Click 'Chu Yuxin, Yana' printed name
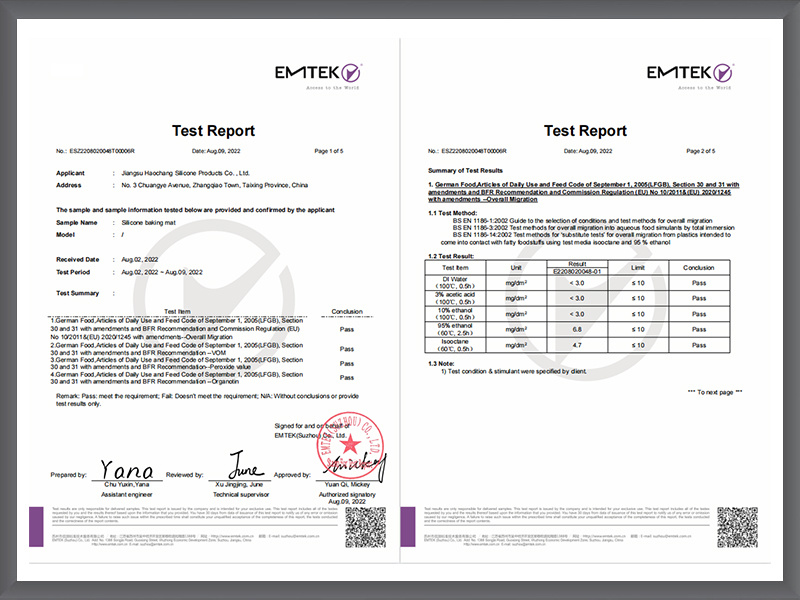The image size is (800, 600). point(127,484)
